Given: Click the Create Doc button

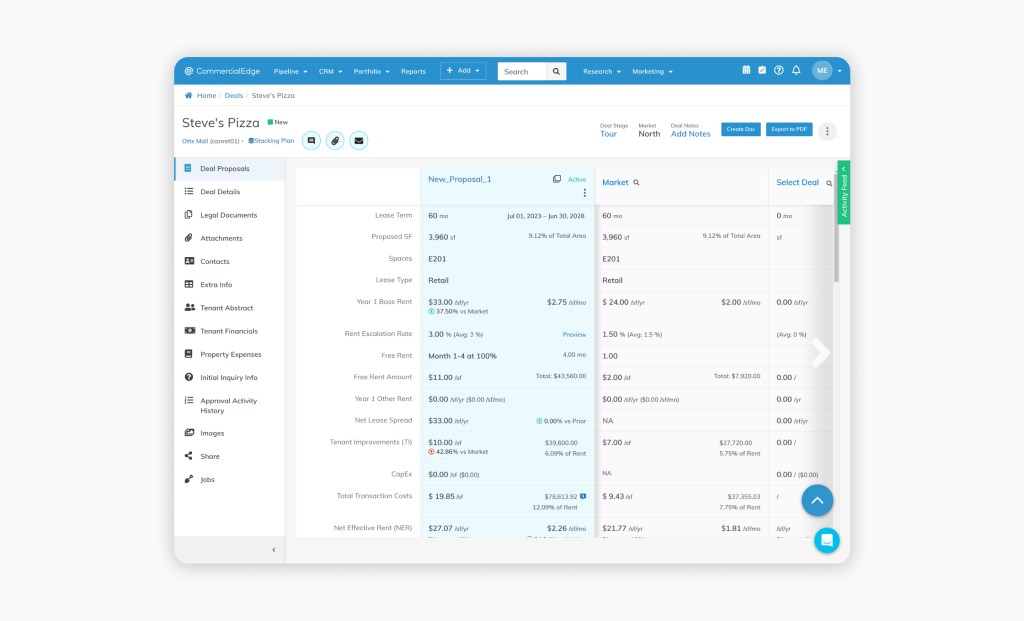Looking at the screenshot, I should click(741, 129).
